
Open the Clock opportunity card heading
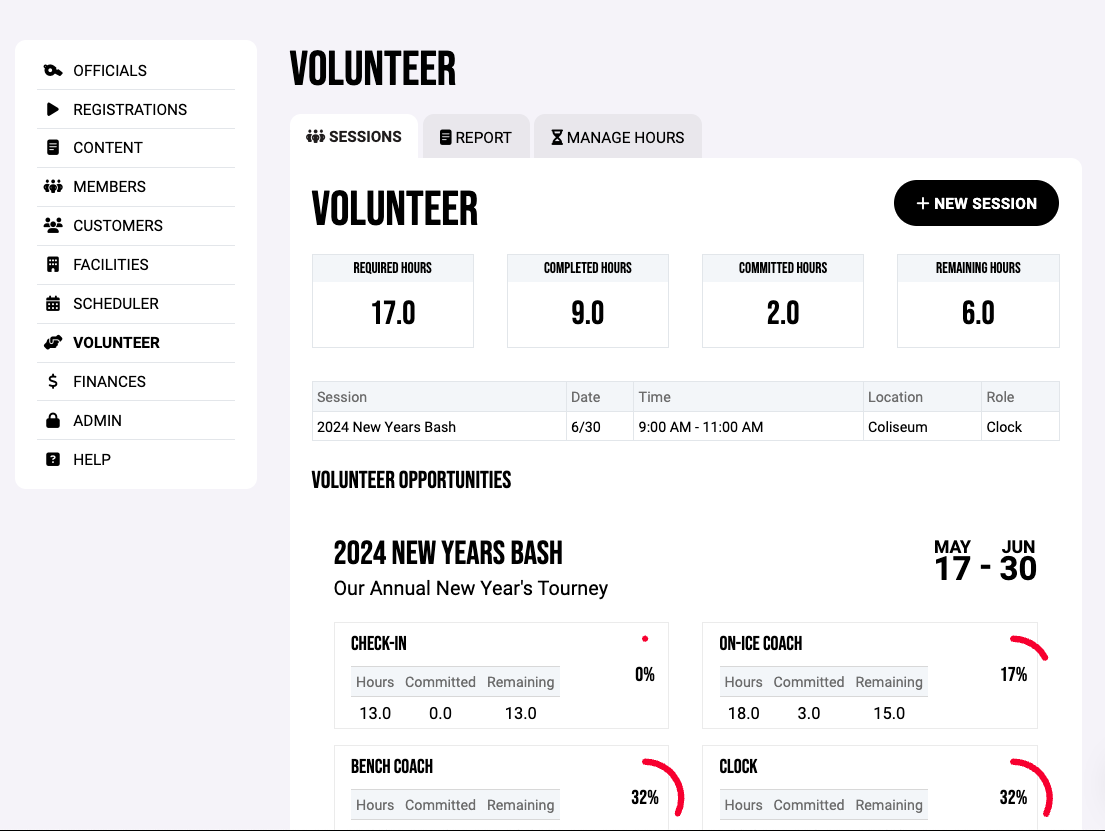click(x=738, y=767)
